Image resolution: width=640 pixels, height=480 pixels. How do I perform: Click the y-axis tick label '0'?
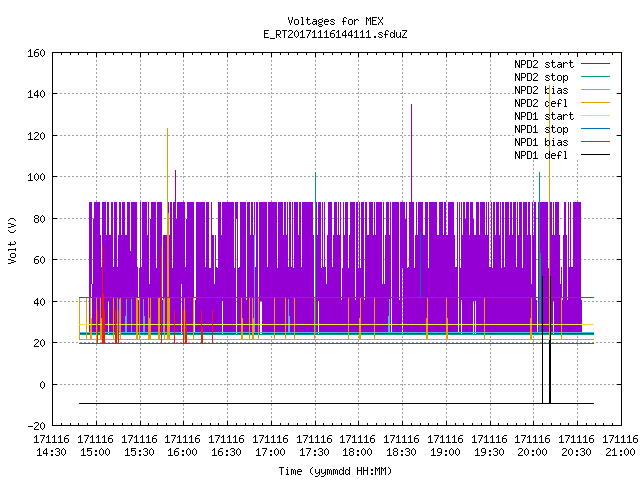(42, 385)
